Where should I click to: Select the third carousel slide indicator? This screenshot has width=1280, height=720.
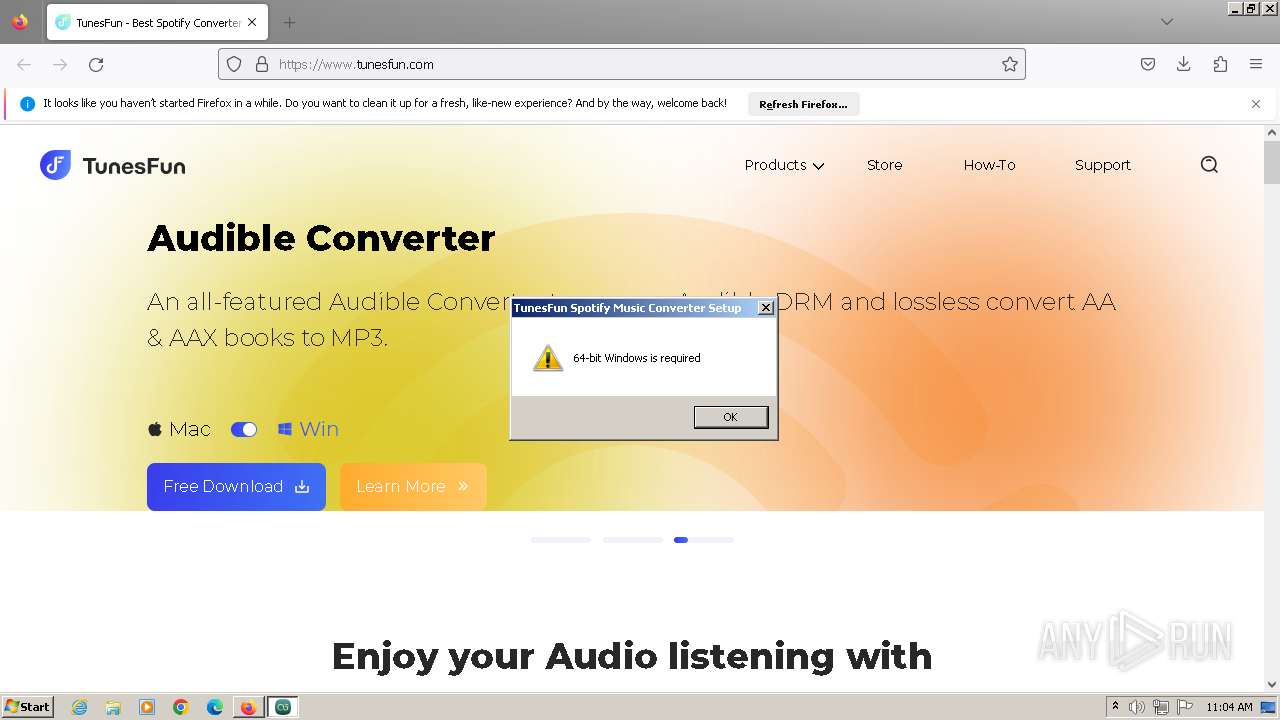[x=704, y=540]
